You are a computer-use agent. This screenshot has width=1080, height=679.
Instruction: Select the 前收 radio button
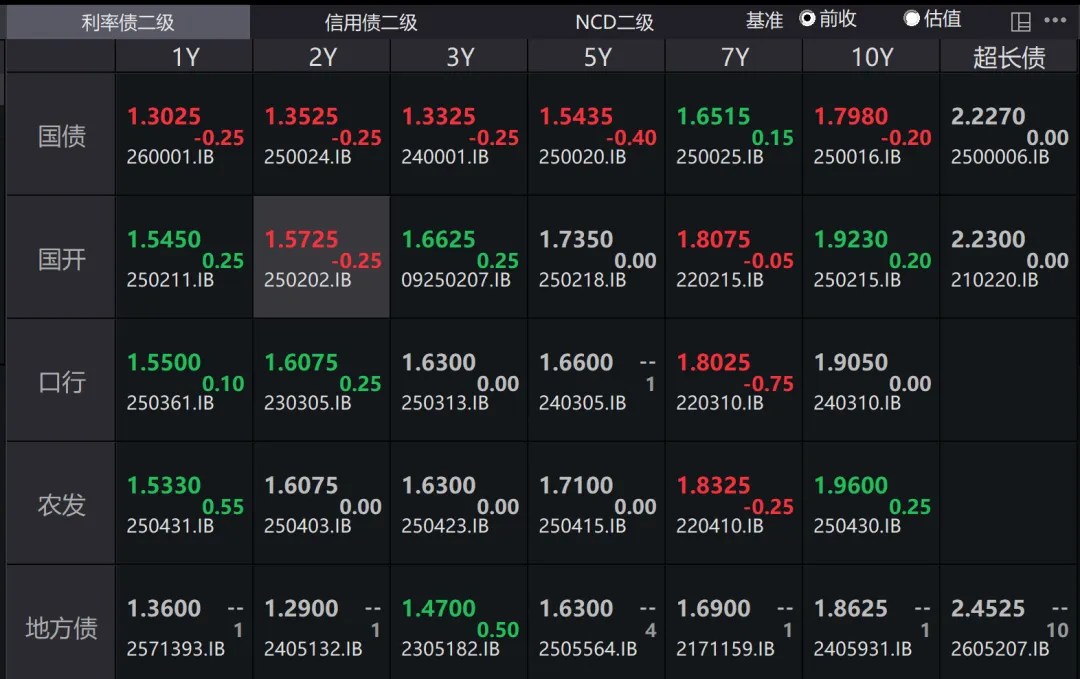click(808, 19)
